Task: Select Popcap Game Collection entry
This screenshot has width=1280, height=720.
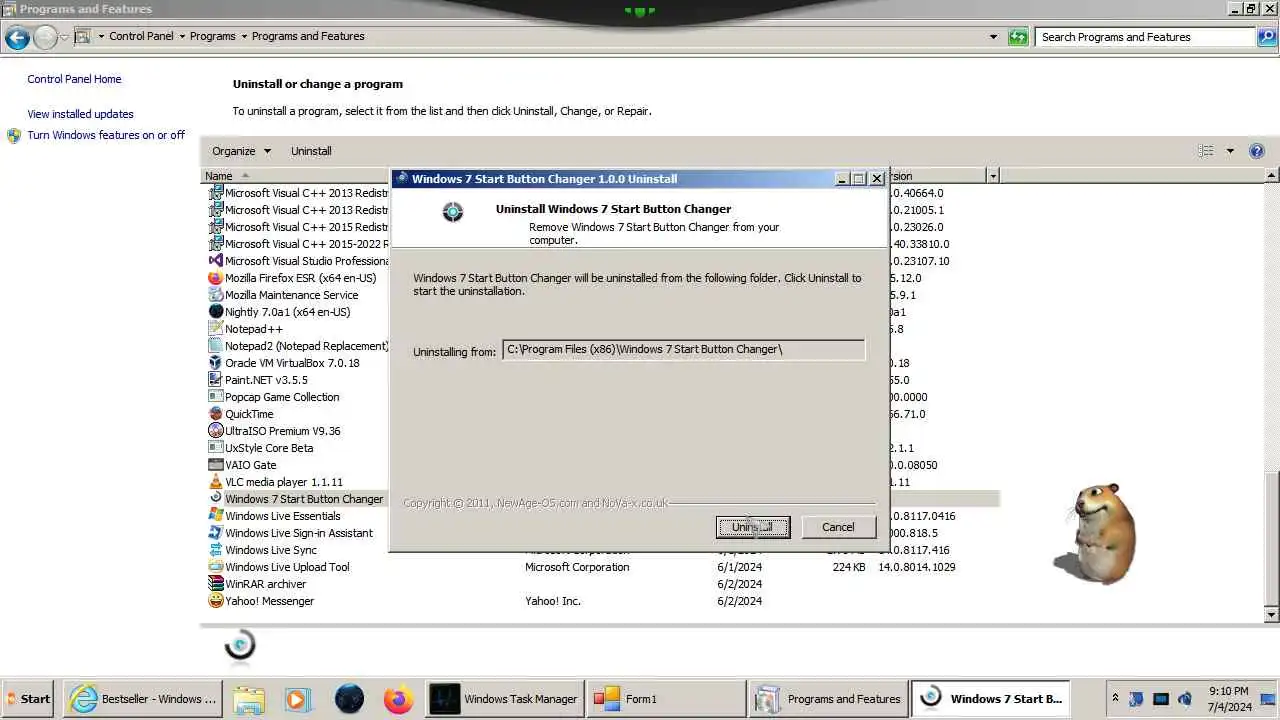Action: [x=282, y=397]
